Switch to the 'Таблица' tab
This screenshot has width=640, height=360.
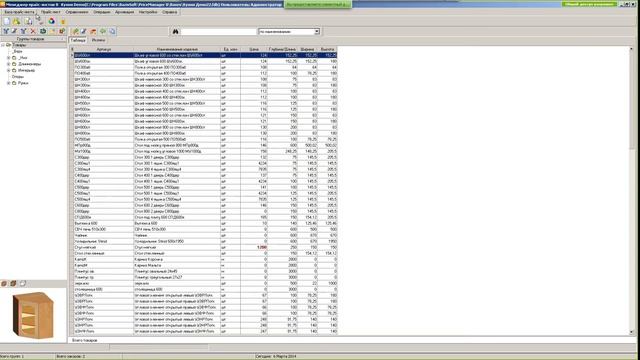[x=78, y=40]
